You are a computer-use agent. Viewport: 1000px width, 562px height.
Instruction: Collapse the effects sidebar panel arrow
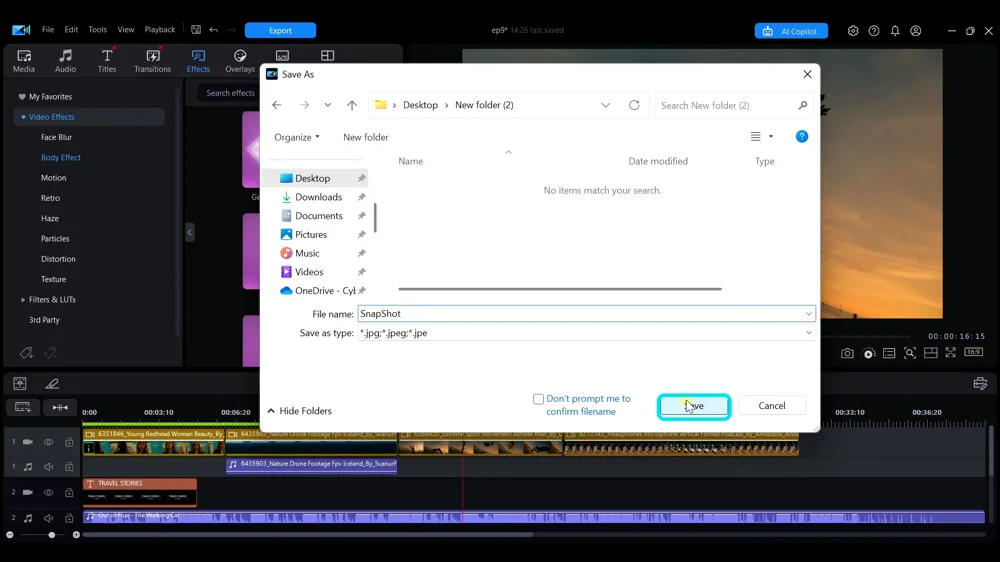(x=189, y=232)
